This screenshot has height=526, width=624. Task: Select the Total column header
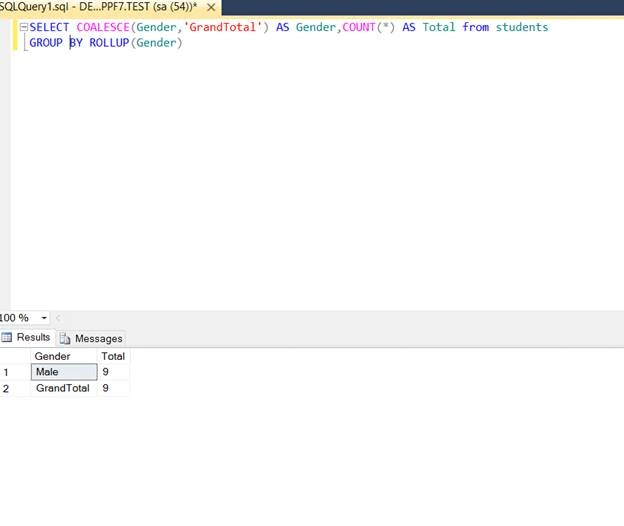coord(113,356)
